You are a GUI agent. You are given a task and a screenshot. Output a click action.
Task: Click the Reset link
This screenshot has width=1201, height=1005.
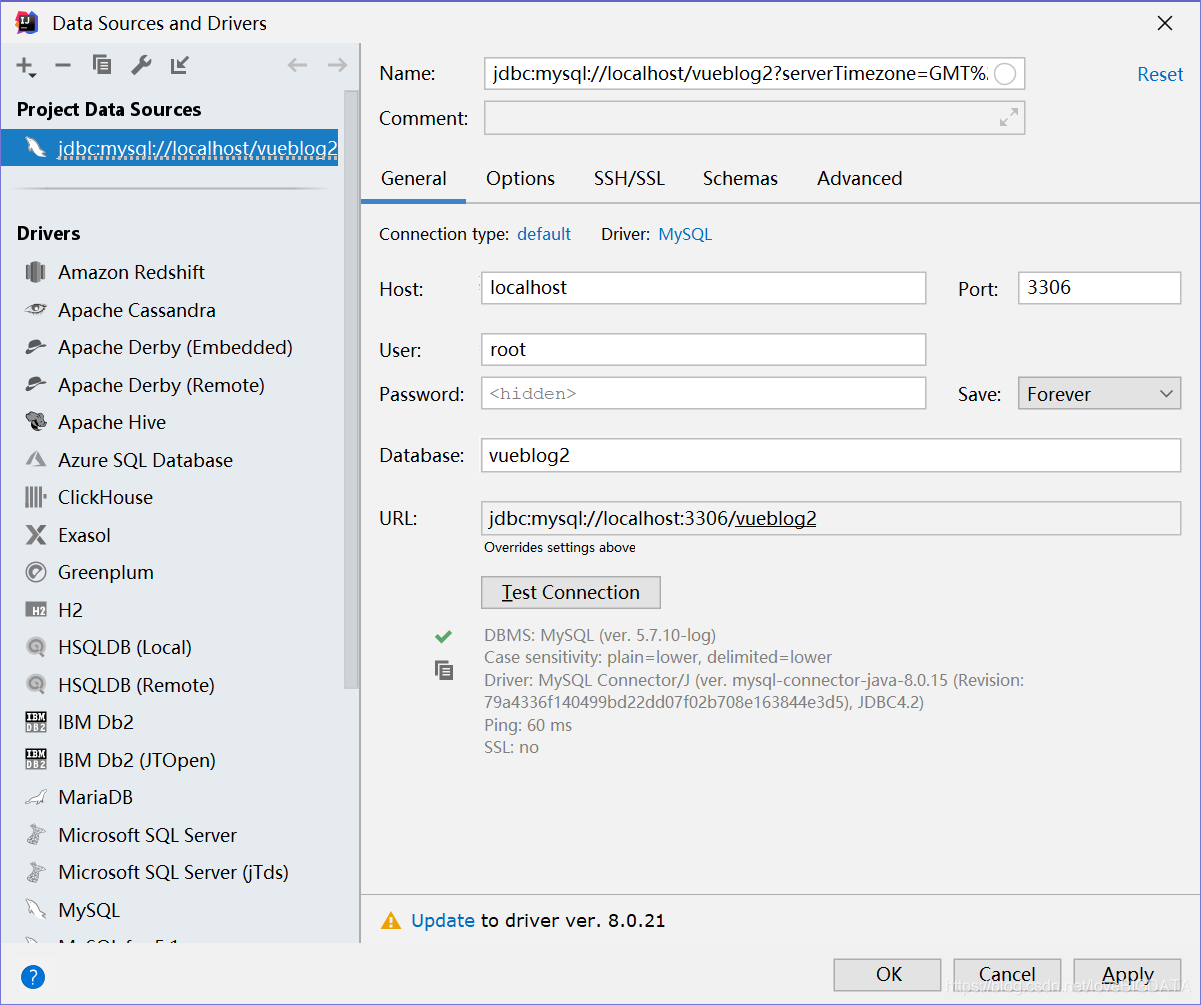tap(1160, 74)
